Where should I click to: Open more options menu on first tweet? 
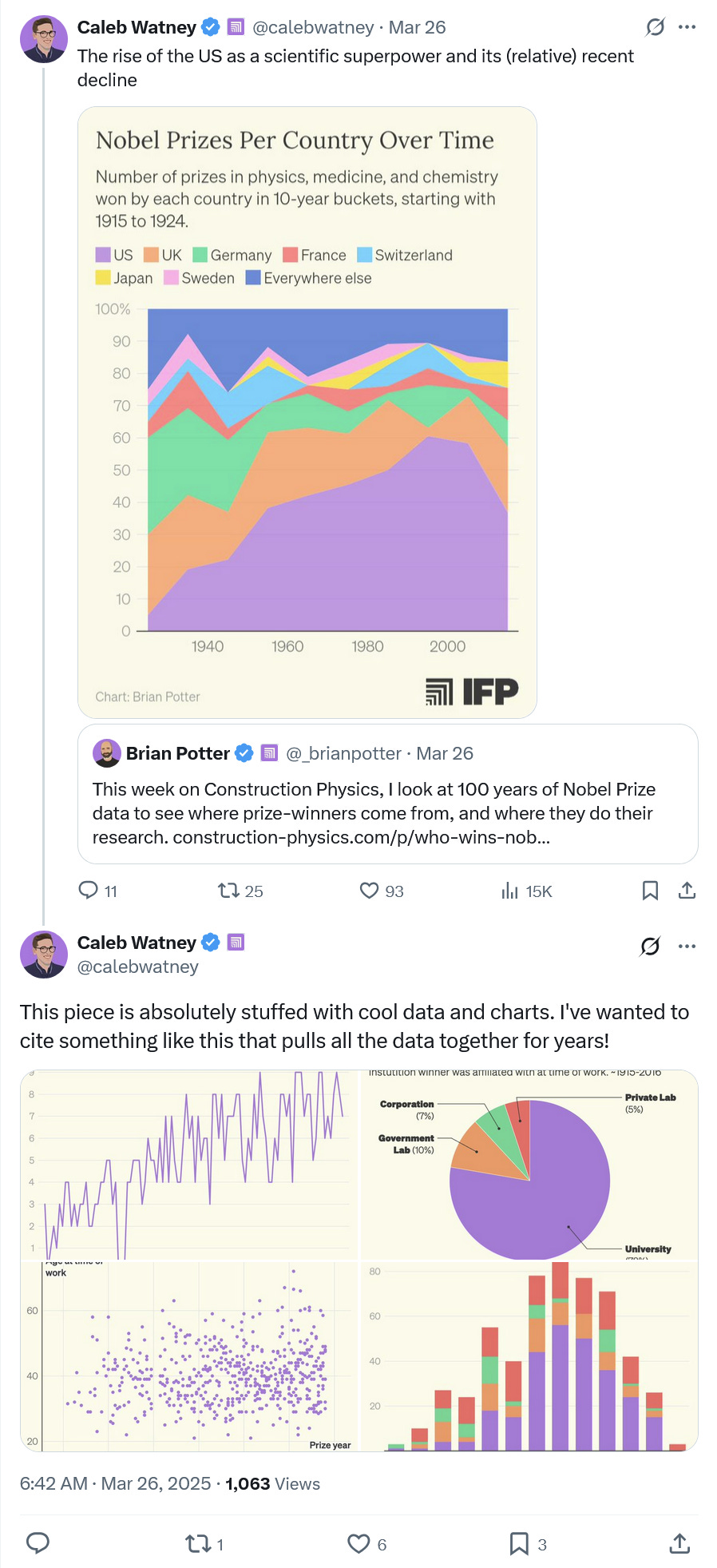coord(687,27)
